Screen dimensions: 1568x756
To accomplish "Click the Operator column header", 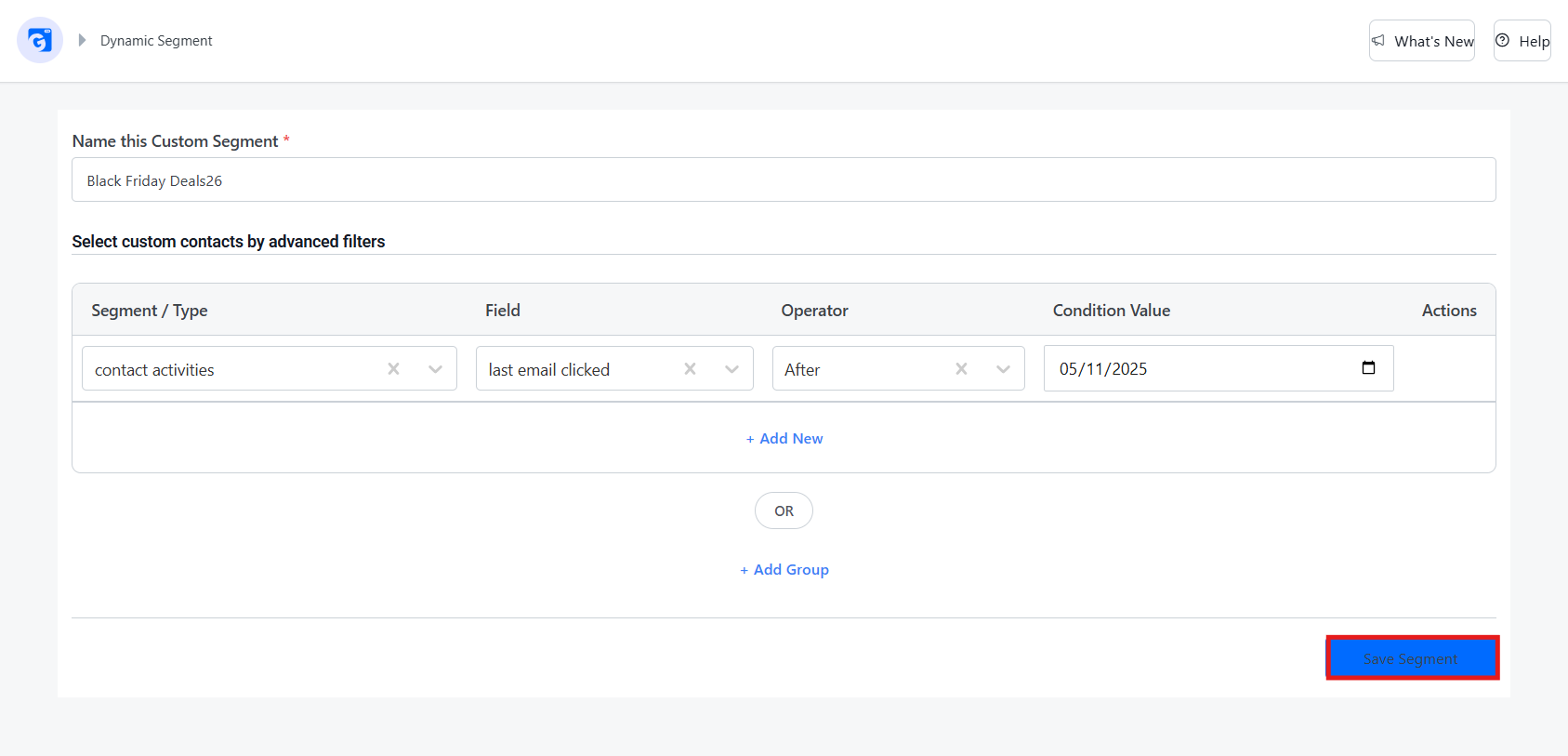I will pos(814,311).
